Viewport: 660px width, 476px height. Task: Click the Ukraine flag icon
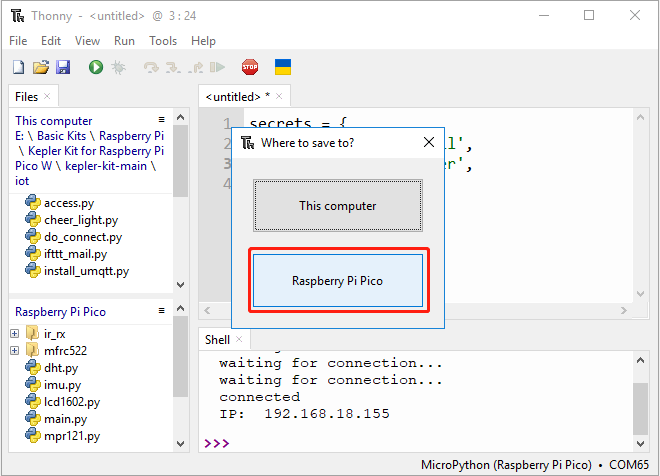pyautogui.click(x=283, y=67)
